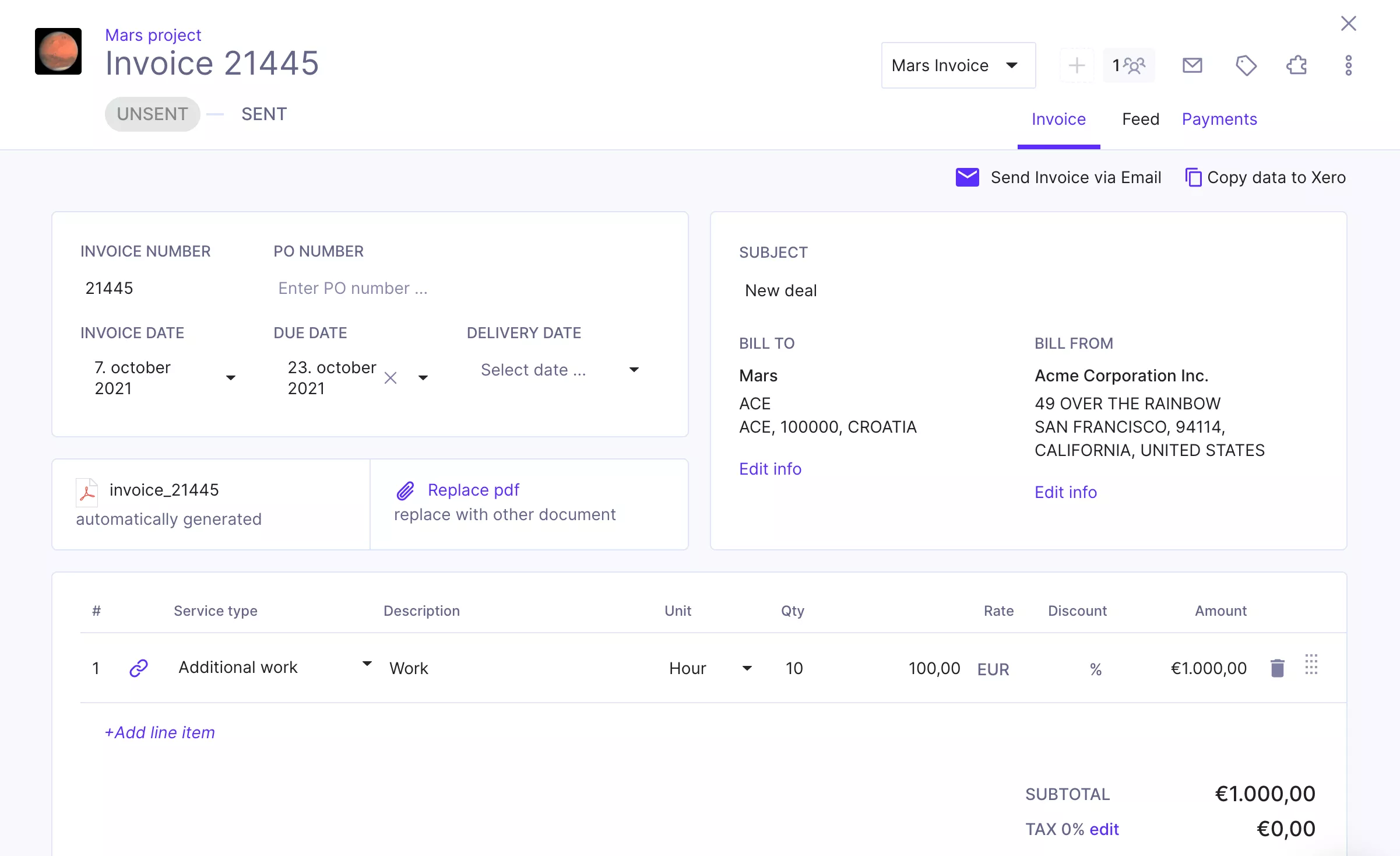The height and width of the screenshot is (856, 1400).
Task: Clear the due date with X
Action: point(391,378)
